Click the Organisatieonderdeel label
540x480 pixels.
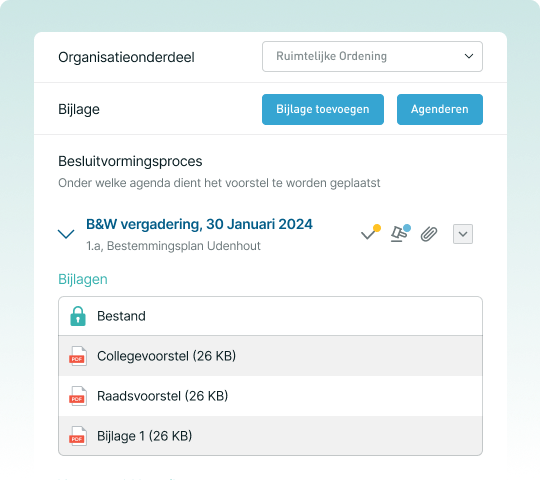[126, 57]
